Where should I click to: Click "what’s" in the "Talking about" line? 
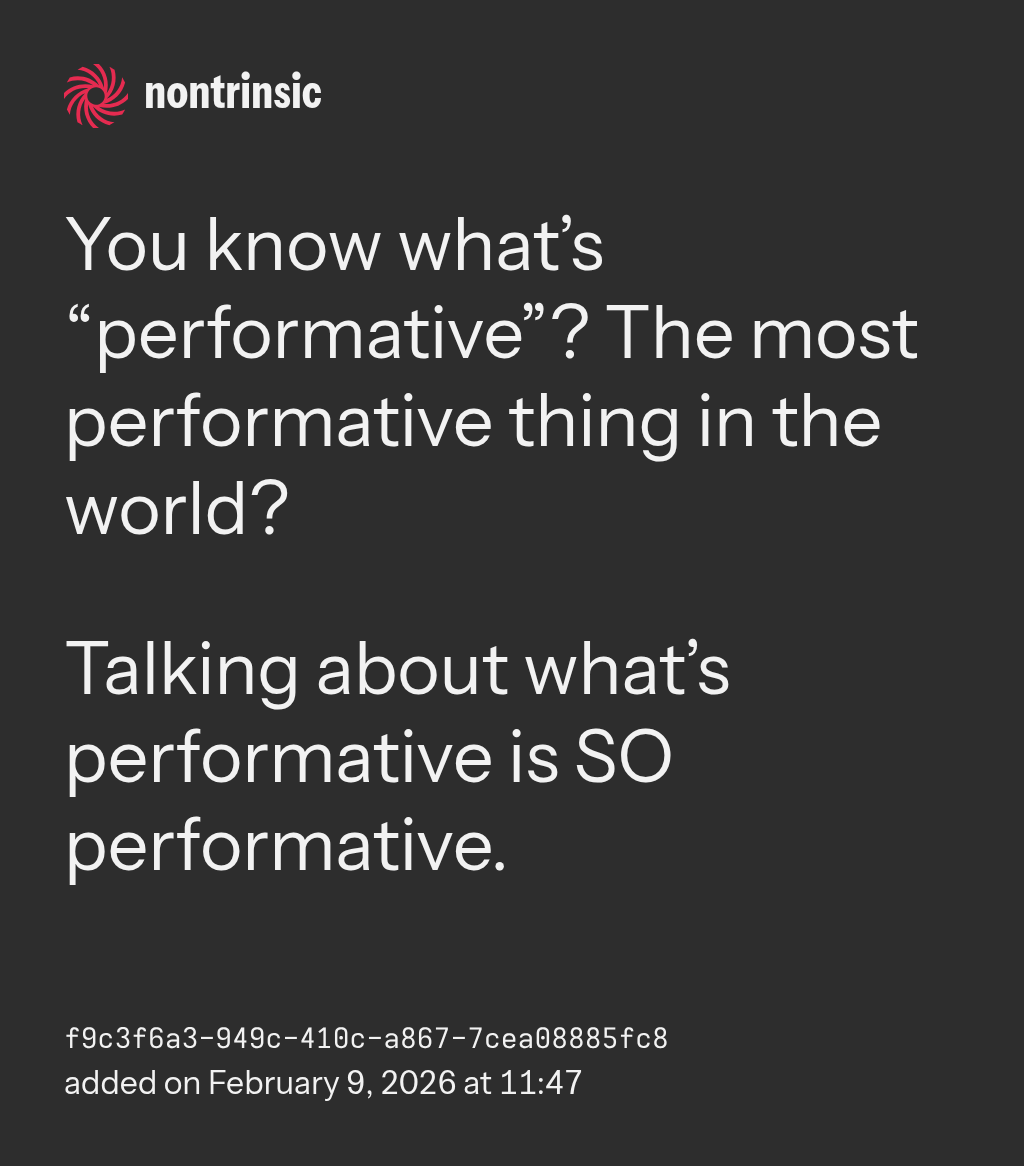pyautogui.click(x=627, y=669)
